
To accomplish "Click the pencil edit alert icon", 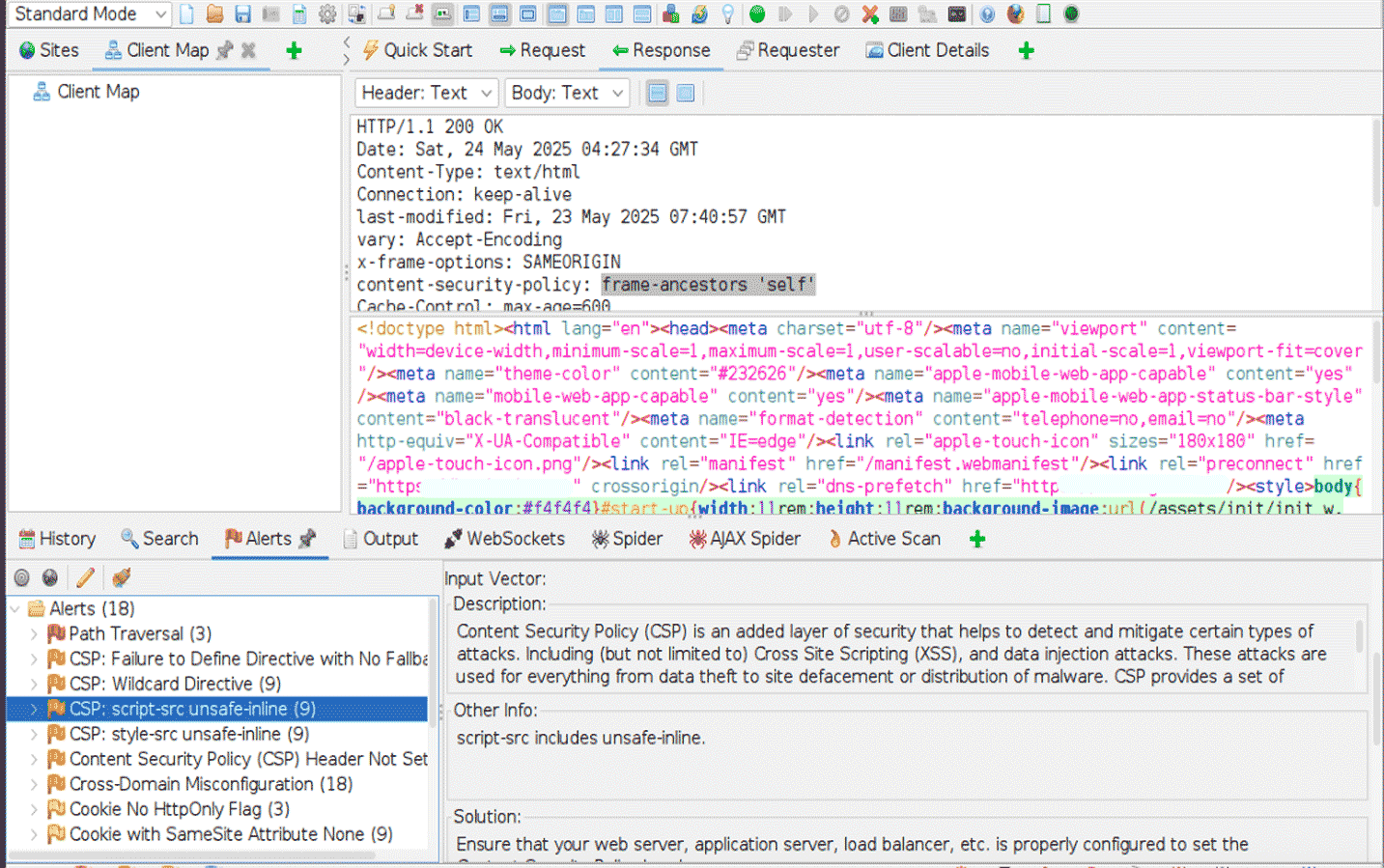I will click(x=85, y=577).
